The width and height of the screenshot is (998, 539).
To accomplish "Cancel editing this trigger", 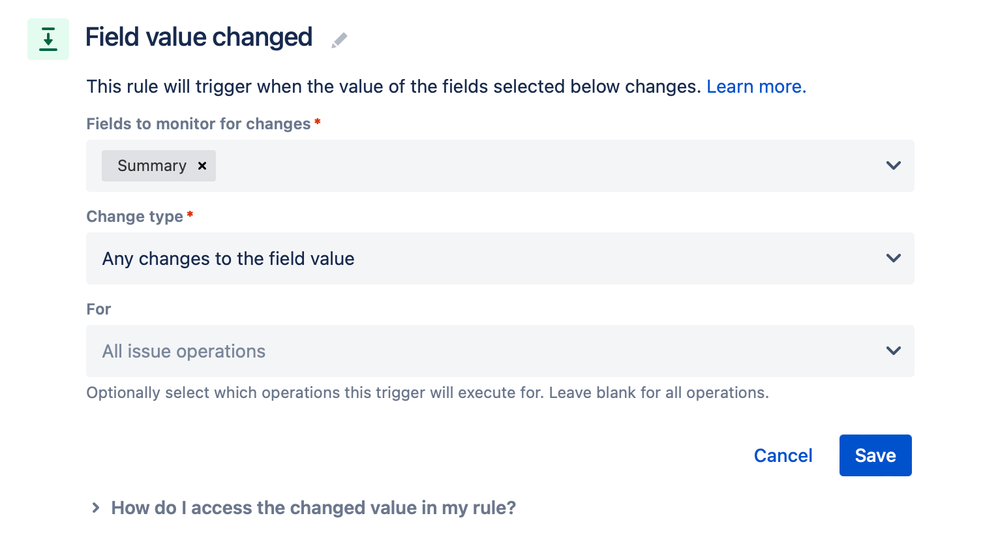I will click(x=783, y=456).
